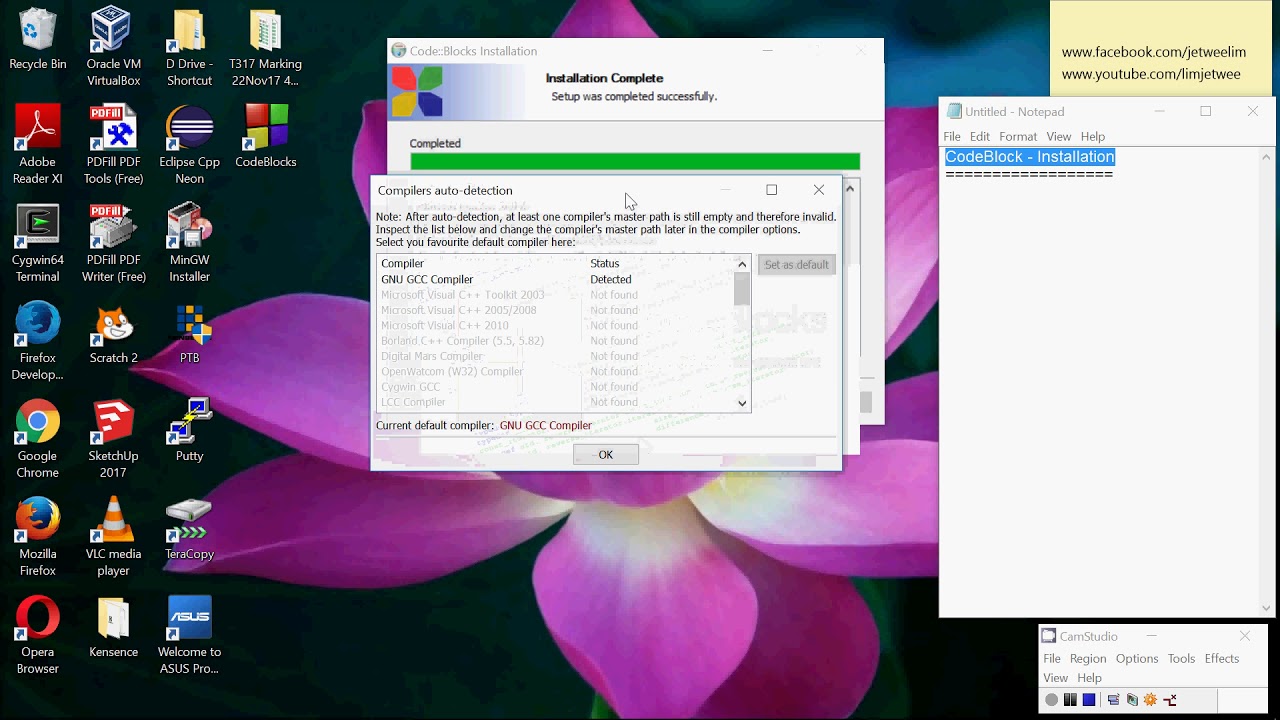Click the compiler list's scroll up arrow
The image size is (1280, 720).
(x=742, y=264)
